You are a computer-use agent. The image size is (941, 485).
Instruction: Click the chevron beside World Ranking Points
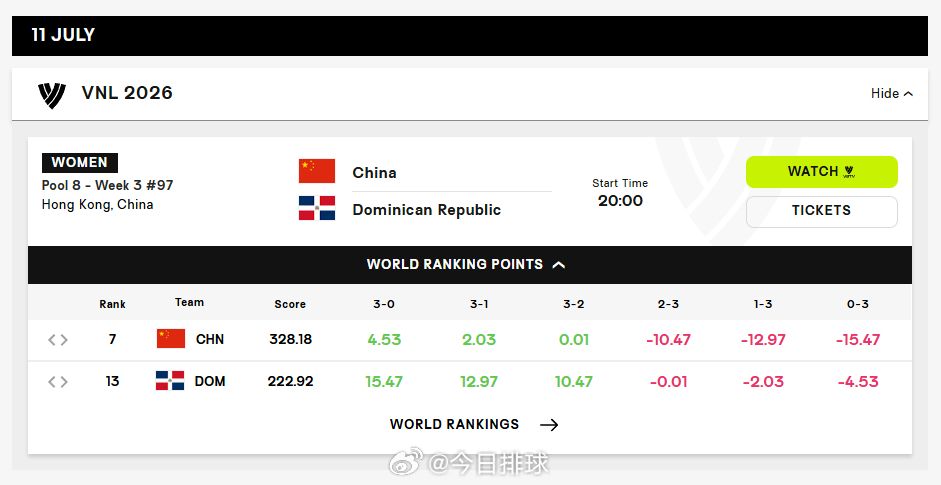tap(559, 265)
